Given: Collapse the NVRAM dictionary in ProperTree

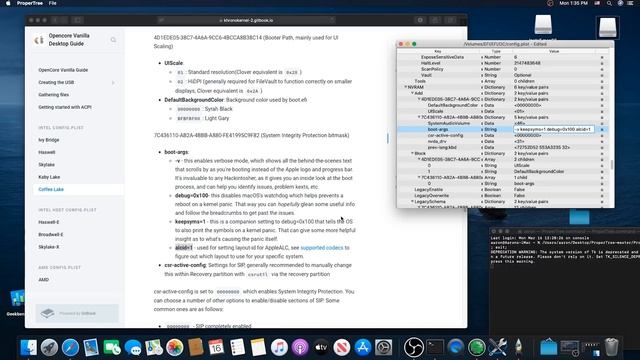Looking at the screenshot, I should click(406, 87).
